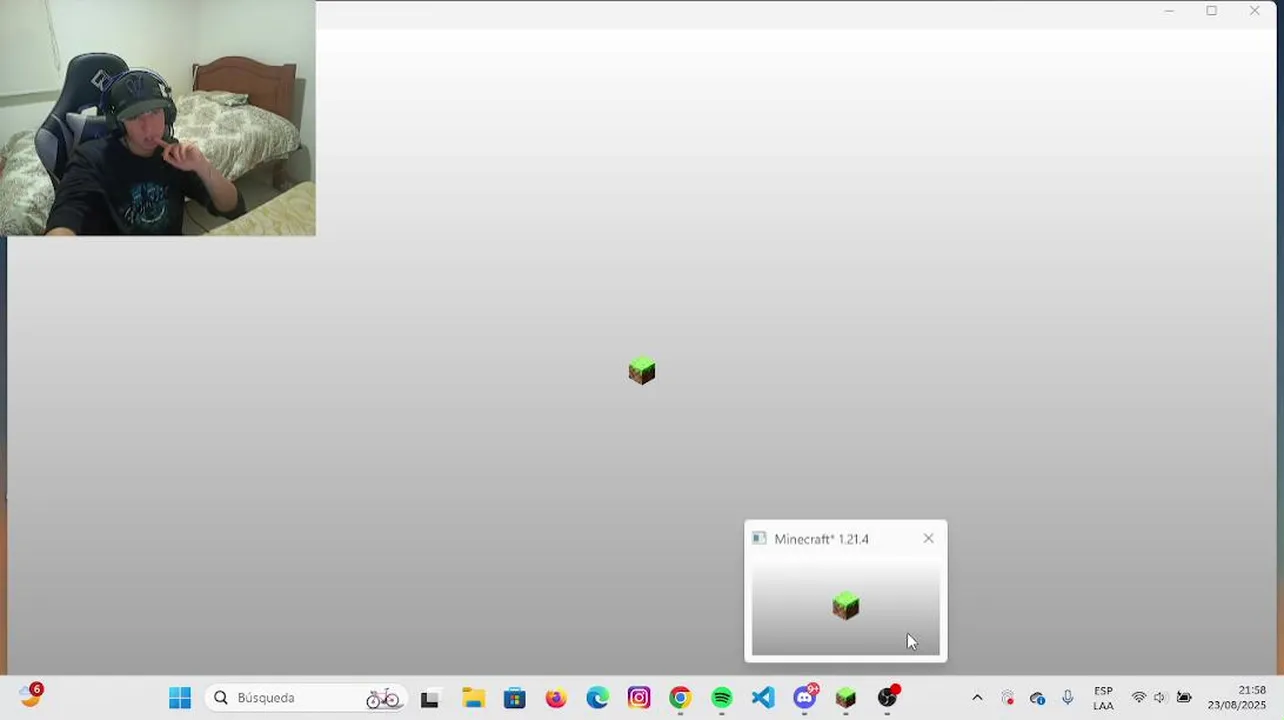Image resolution: width=1284 pixels, height=720 pixels.
Task: Minimize the Minecraft window
Action: 1169,11
